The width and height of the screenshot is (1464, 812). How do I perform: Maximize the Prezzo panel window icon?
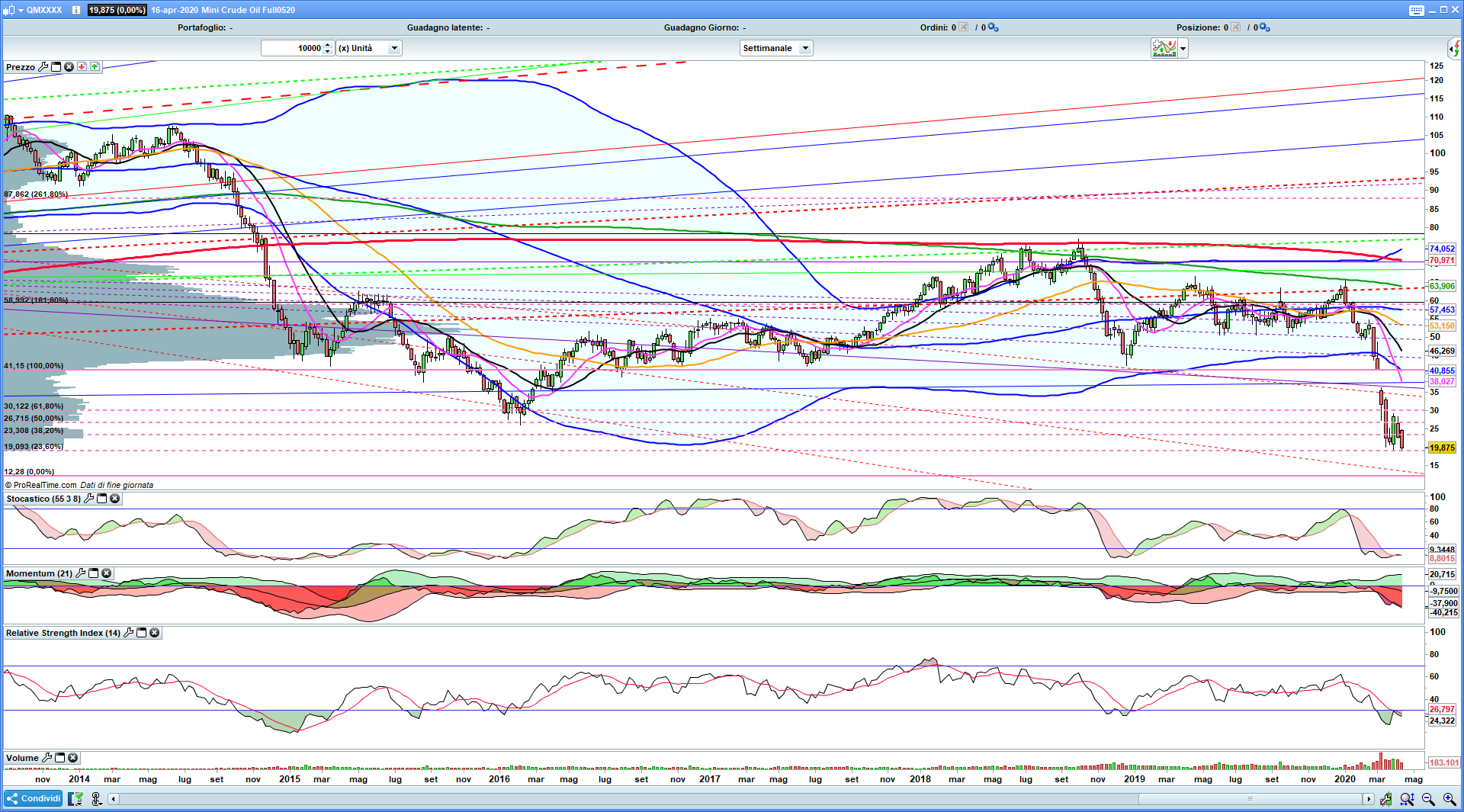(x=56, y=67)
